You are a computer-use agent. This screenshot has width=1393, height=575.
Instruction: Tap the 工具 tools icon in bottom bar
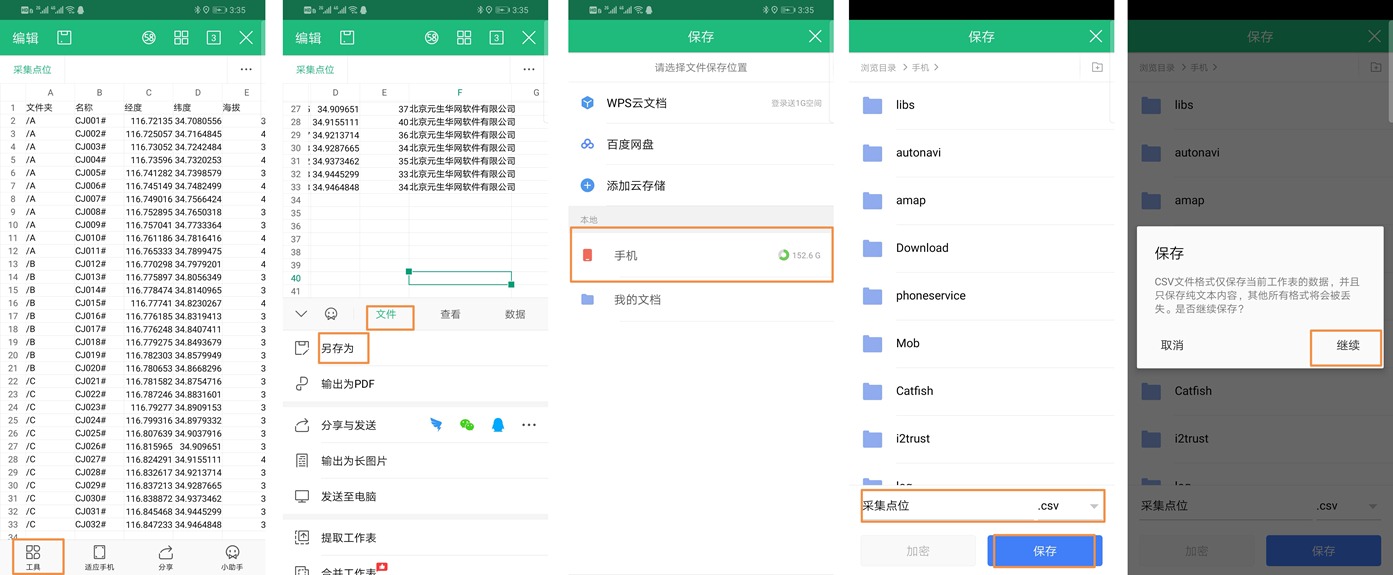click(33, 556)
